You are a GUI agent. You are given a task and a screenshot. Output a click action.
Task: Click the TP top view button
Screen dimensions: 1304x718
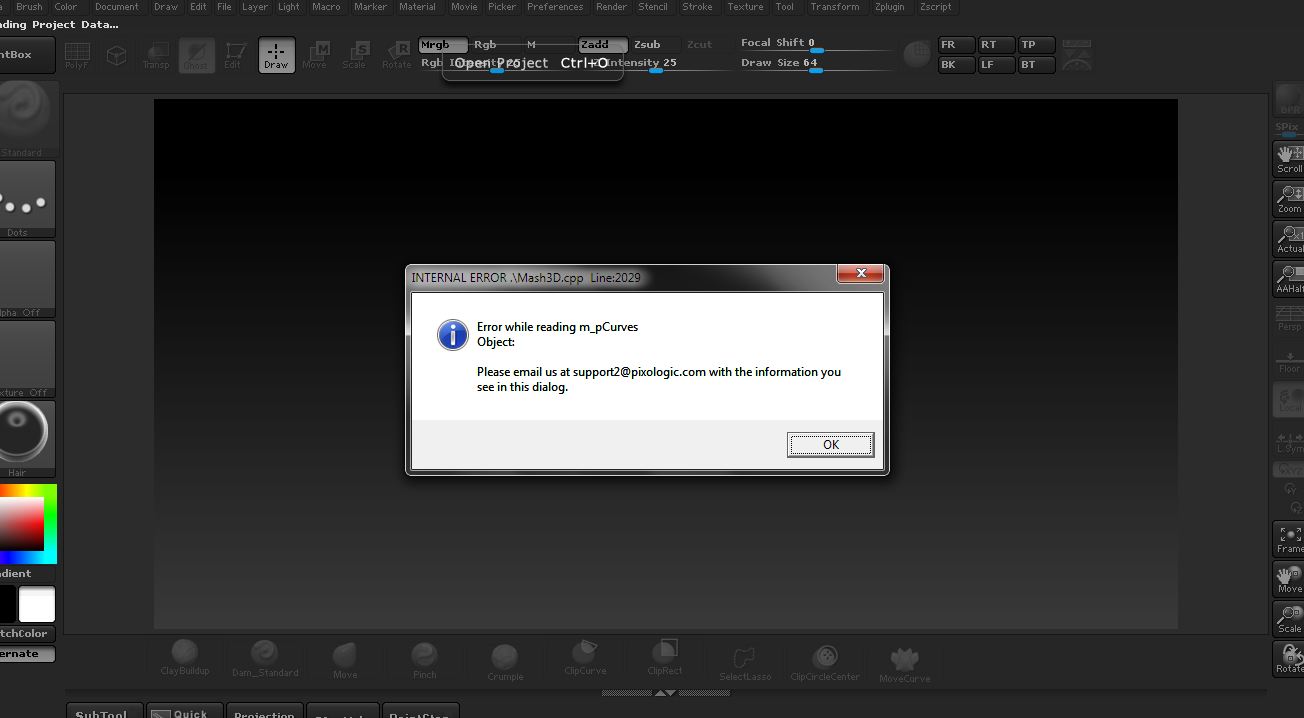click(1036, 45)
